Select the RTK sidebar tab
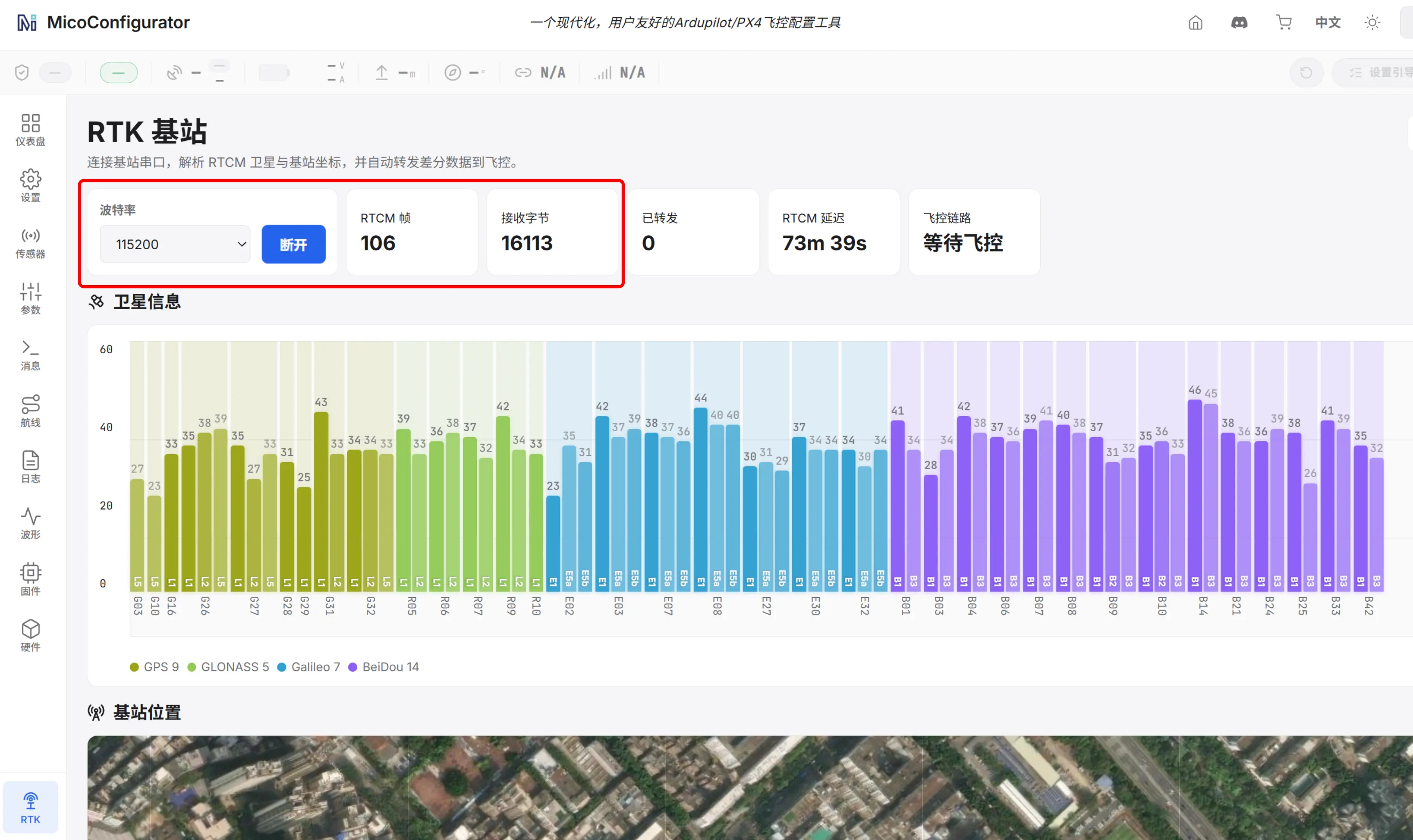Screen dimensions: 1413x840 click(31, 807)
